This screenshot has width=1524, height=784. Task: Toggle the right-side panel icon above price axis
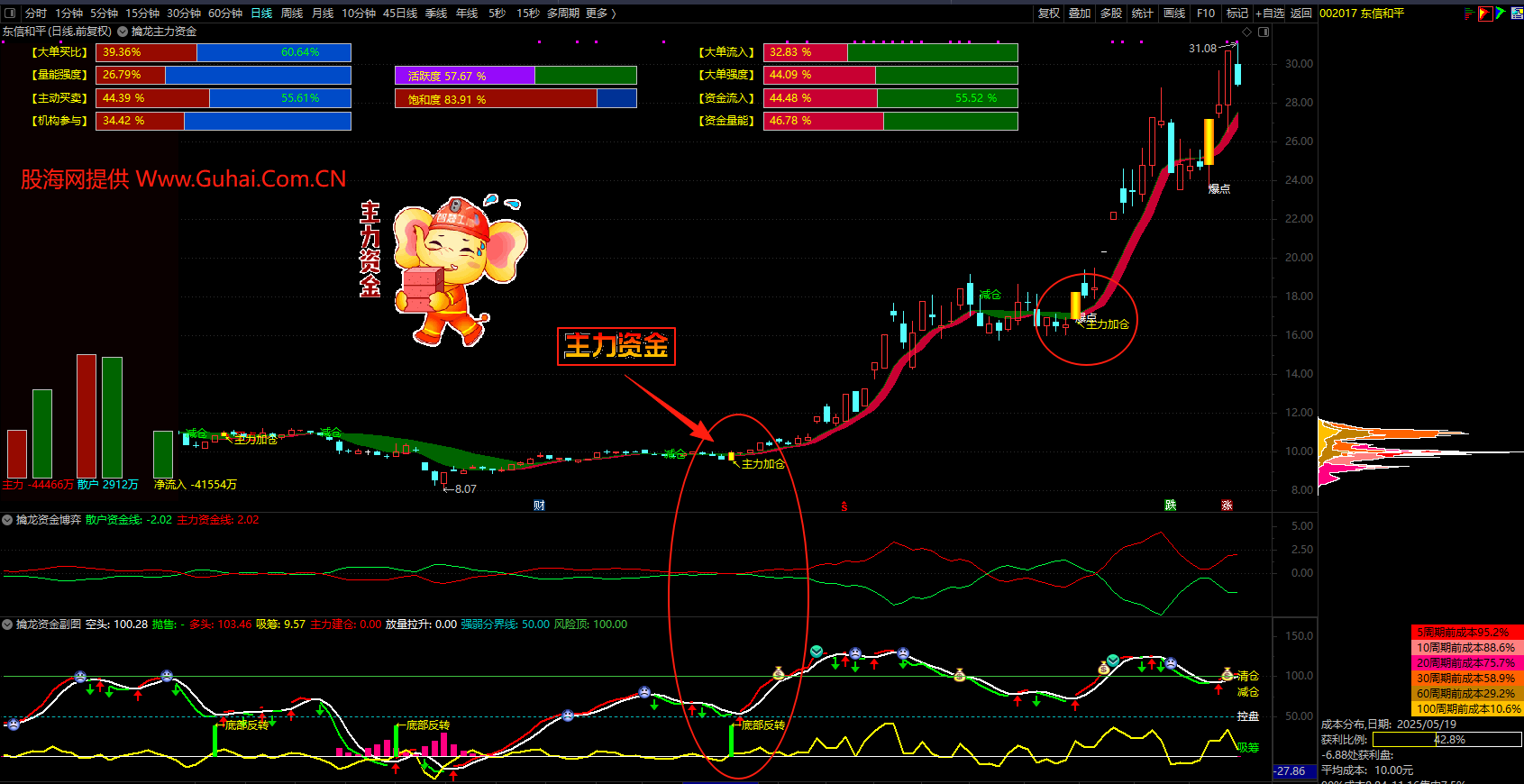coord(1264,32)
